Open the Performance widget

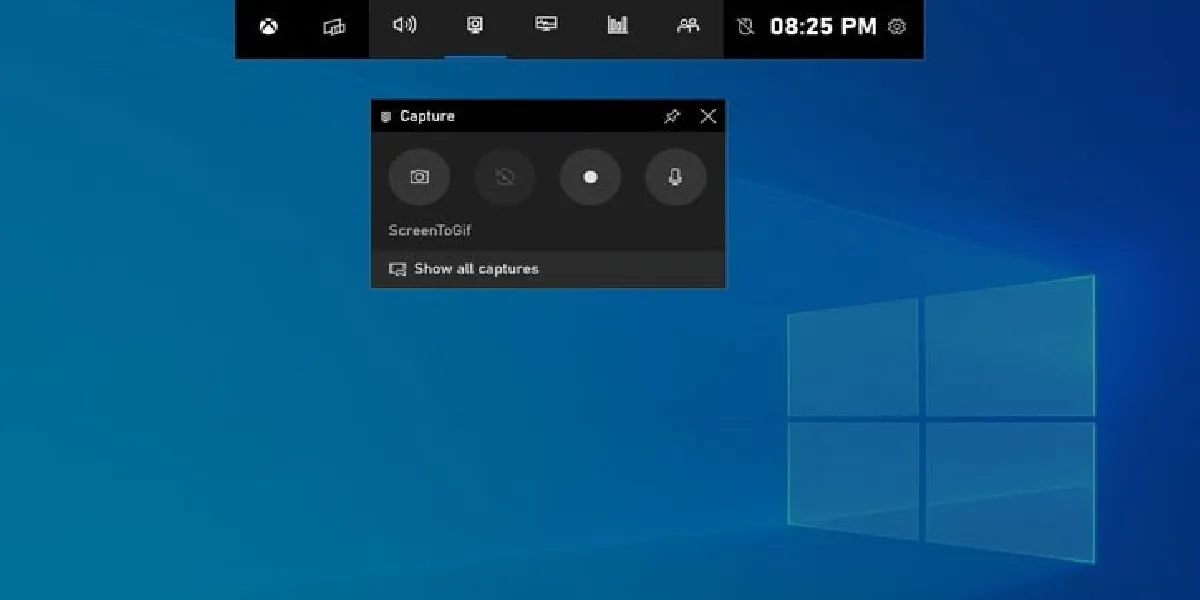(x=618, y=27)
